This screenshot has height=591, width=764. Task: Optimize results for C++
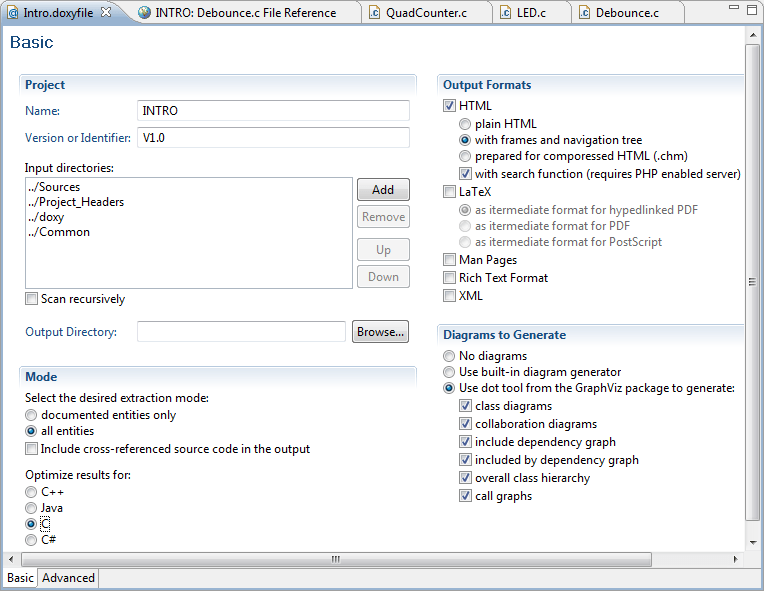[31, 492]
